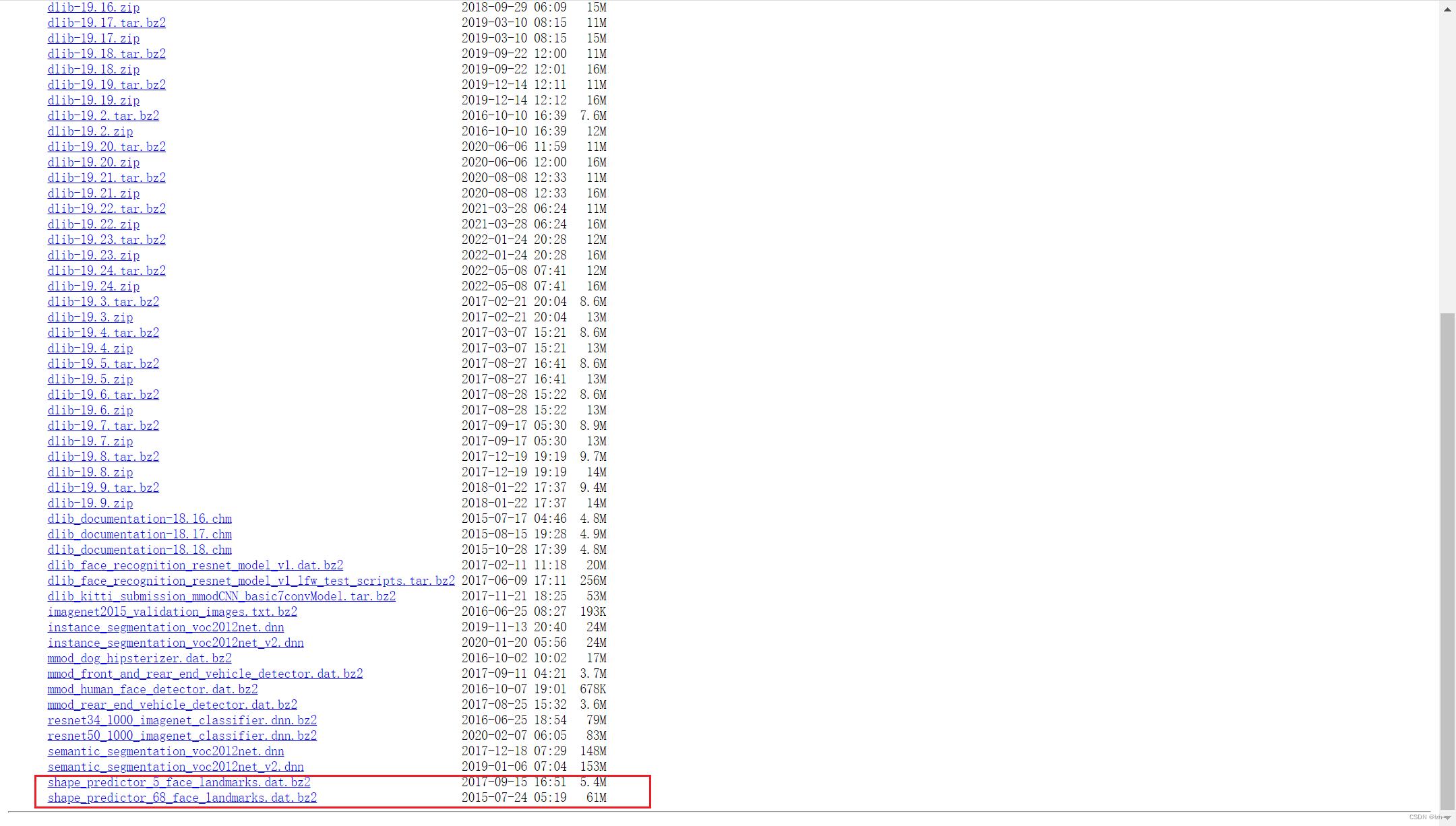Click dlib-19.21.tar.bz2 link
Viewport: 1456px width, 826px height.
[x=107, y=178]
